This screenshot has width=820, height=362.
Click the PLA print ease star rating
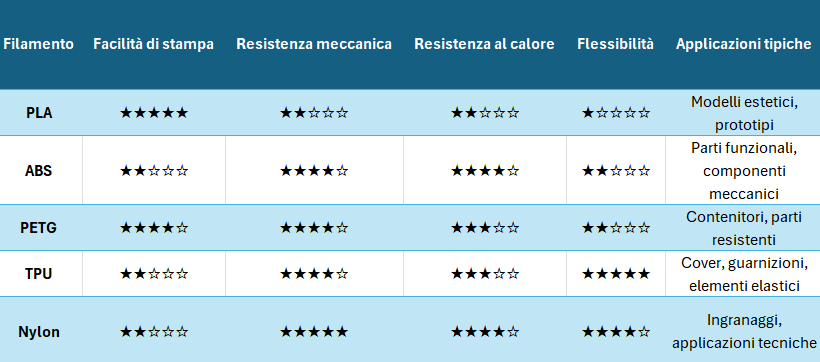pyautogui.click(x=154, y=112)
